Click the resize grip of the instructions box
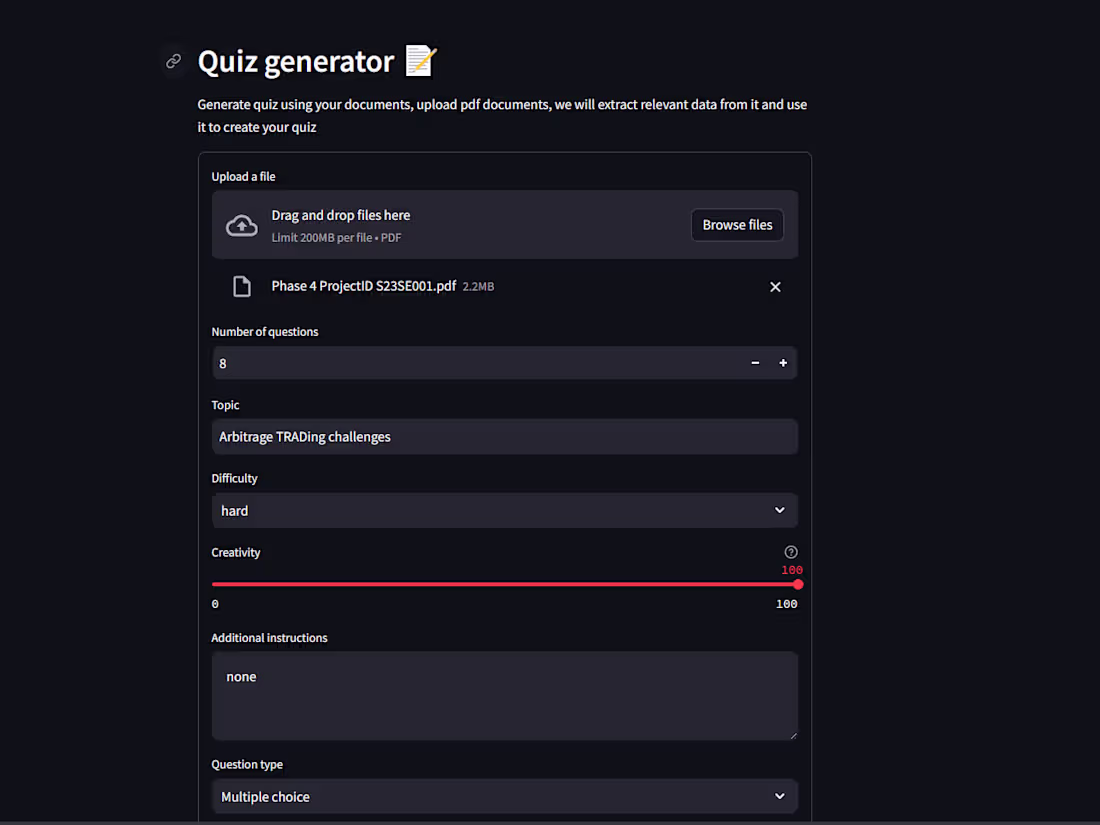This screenshot has width=1100, height=825. coord(793,734)
